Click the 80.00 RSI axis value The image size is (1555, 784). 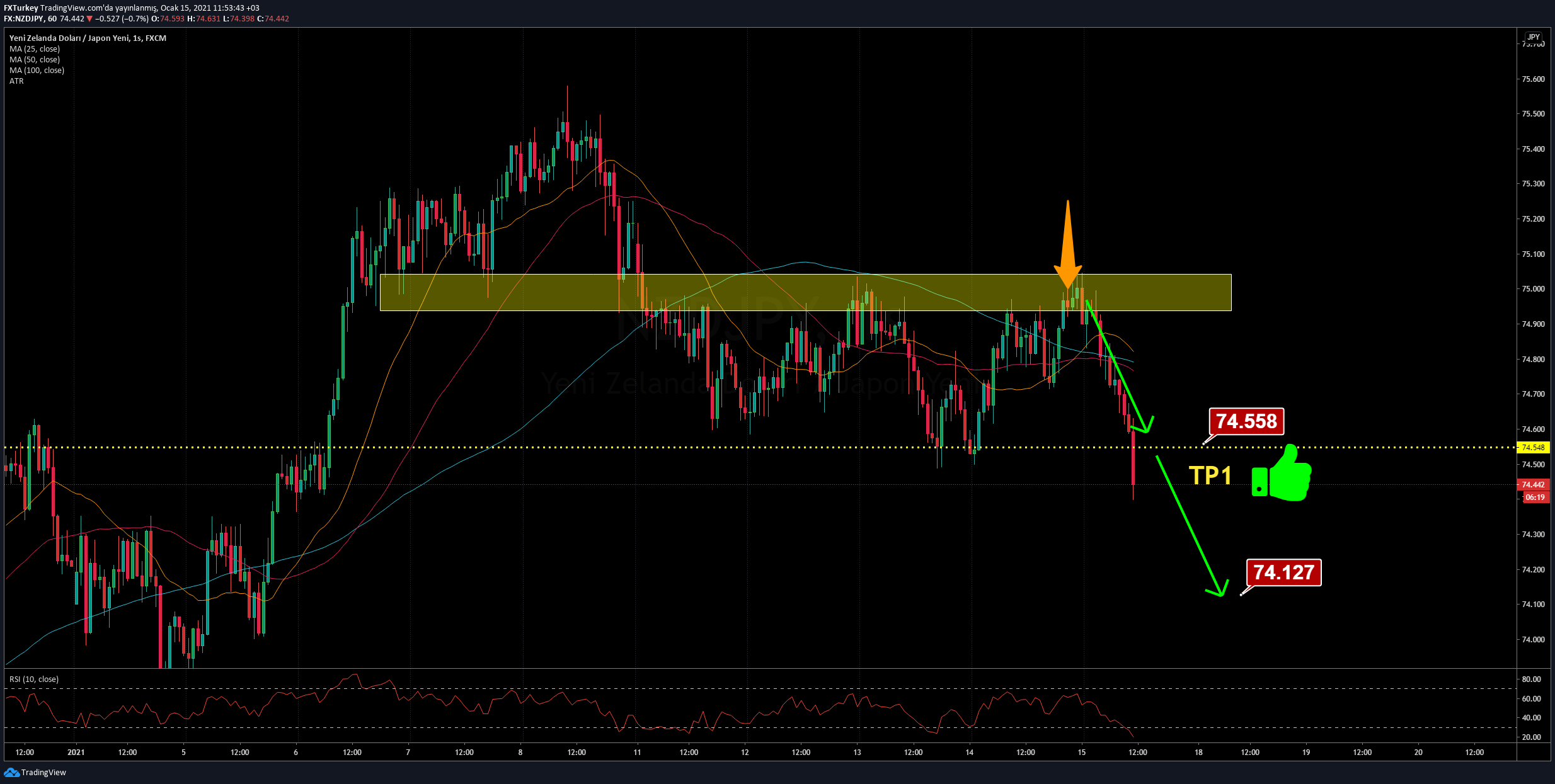(1531, 679)
